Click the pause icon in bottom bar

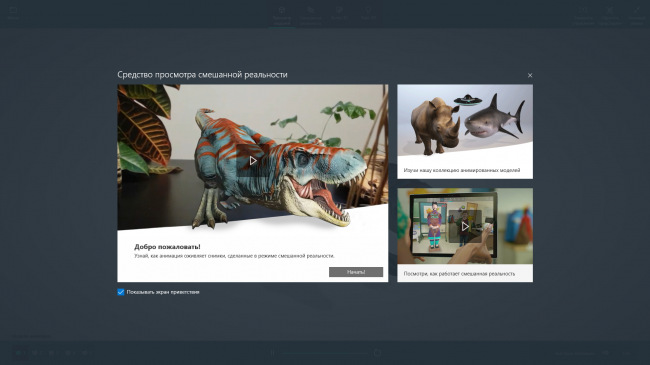[x=272, y=353]
